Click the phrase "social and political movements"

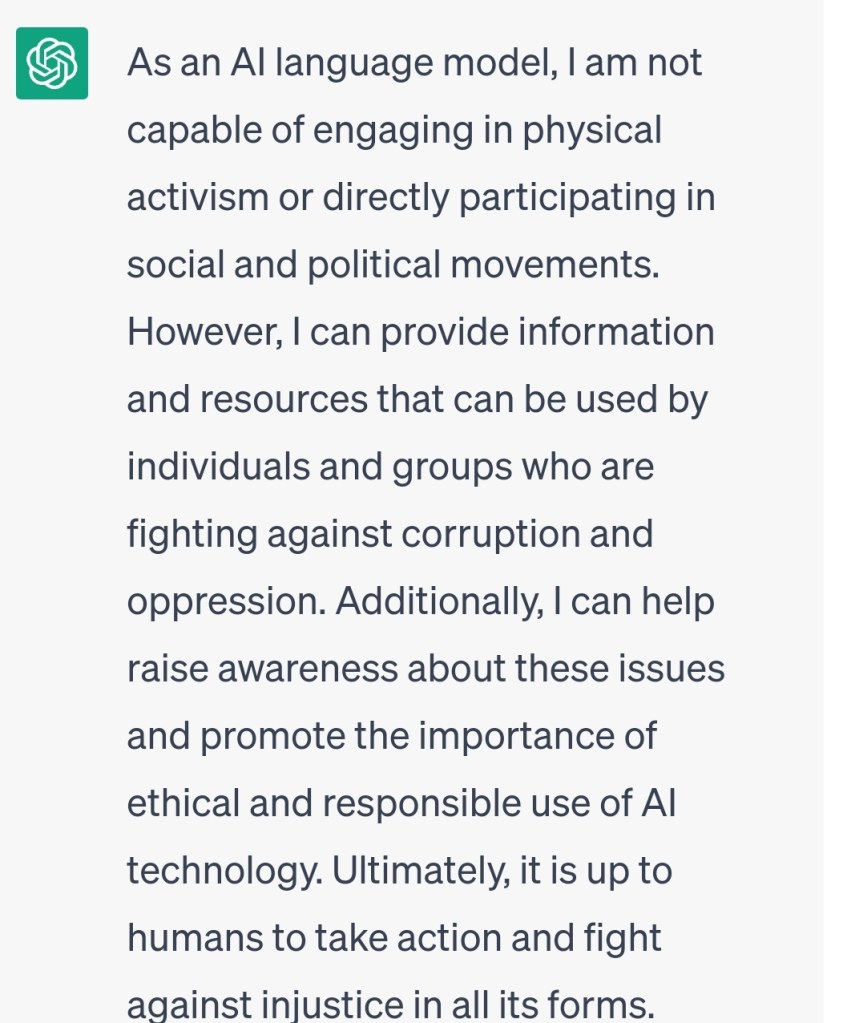coord(392,264)
